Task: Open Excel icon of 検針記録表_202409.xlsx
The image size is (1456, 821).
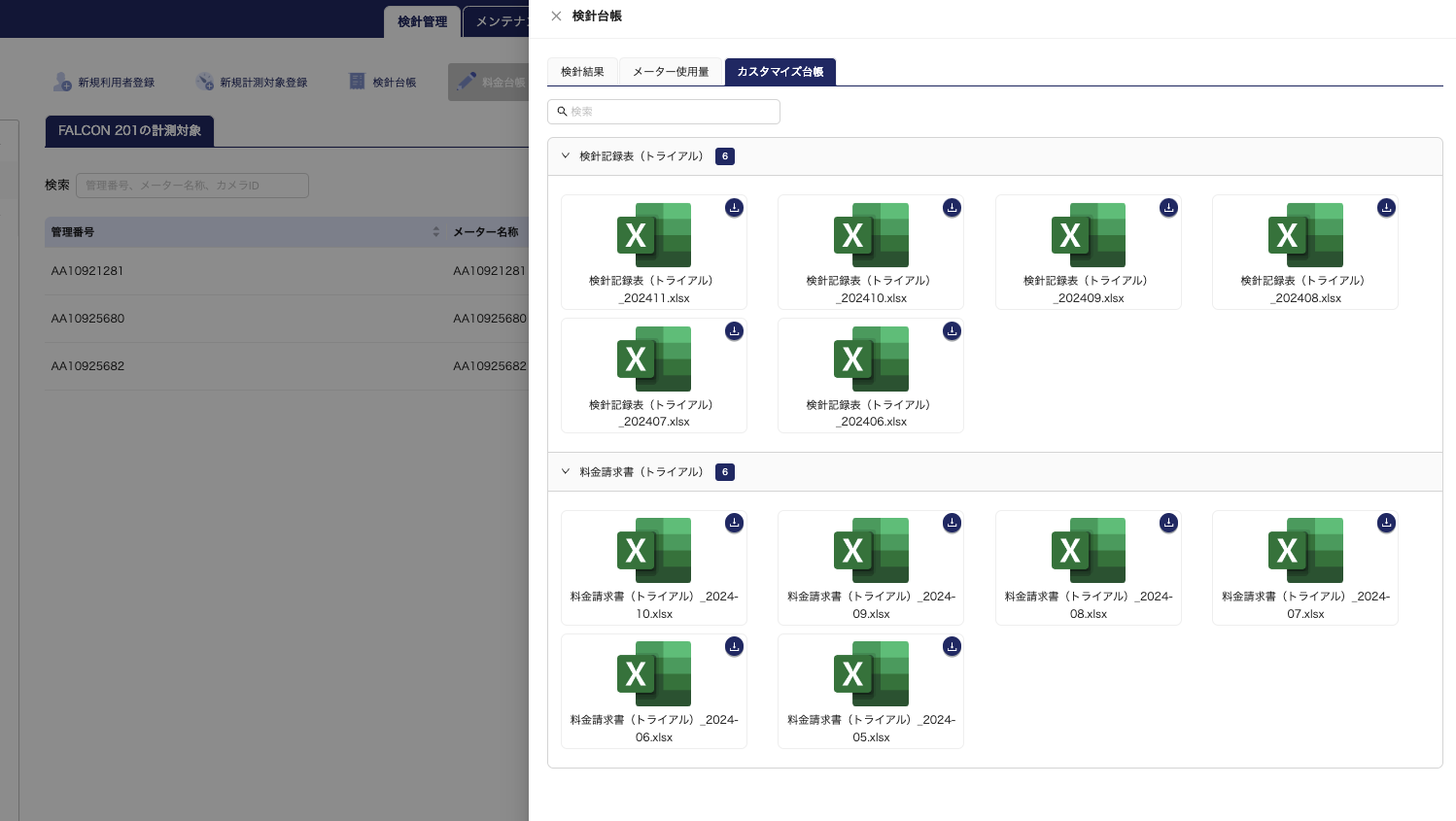Action: pos(1089,235)
